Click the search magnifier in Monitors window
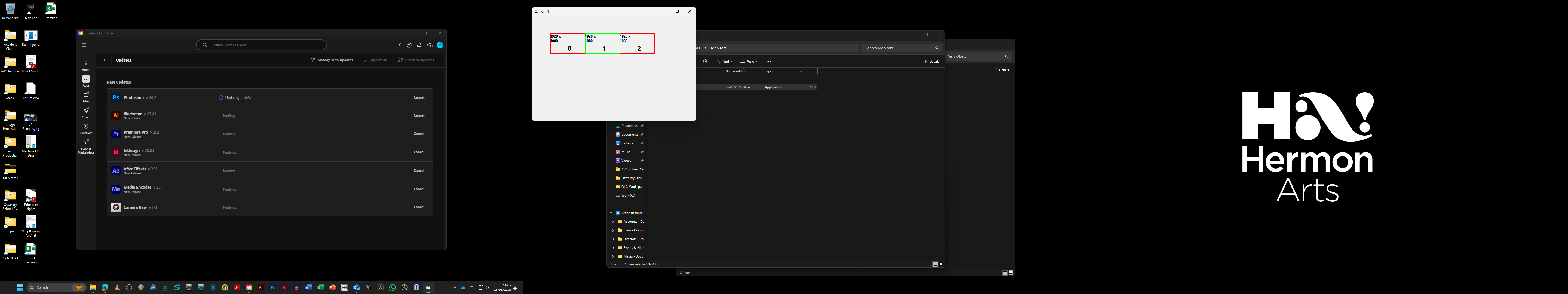This screenshot has height=294, width=1568. click(937, 48)
